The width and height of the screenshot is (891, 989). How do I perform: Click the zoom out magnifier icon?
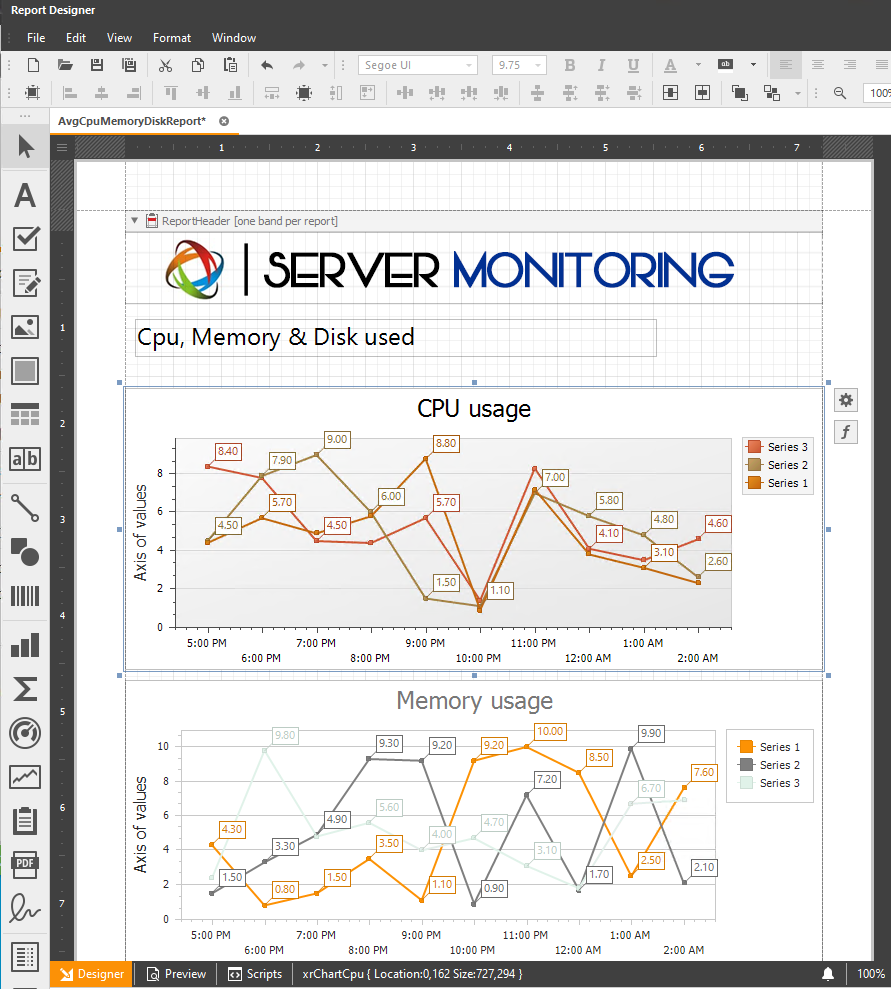(839, 93)
